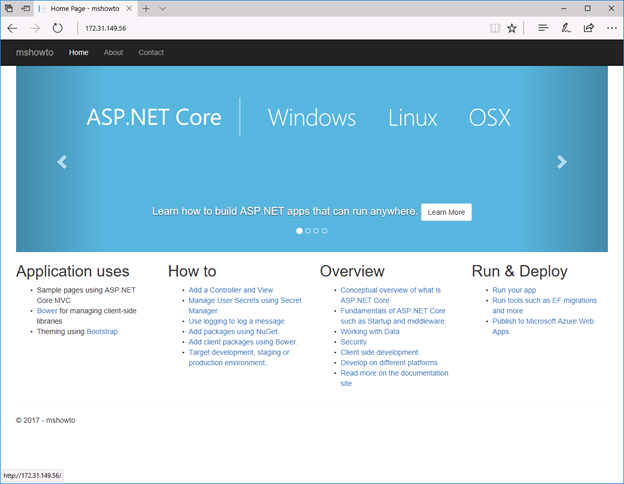Image resolution: width=624 pixels, height=484 pixels.
Task: Open Conceptual overview of ASP.NET Core link
Action: pos(390,295)
